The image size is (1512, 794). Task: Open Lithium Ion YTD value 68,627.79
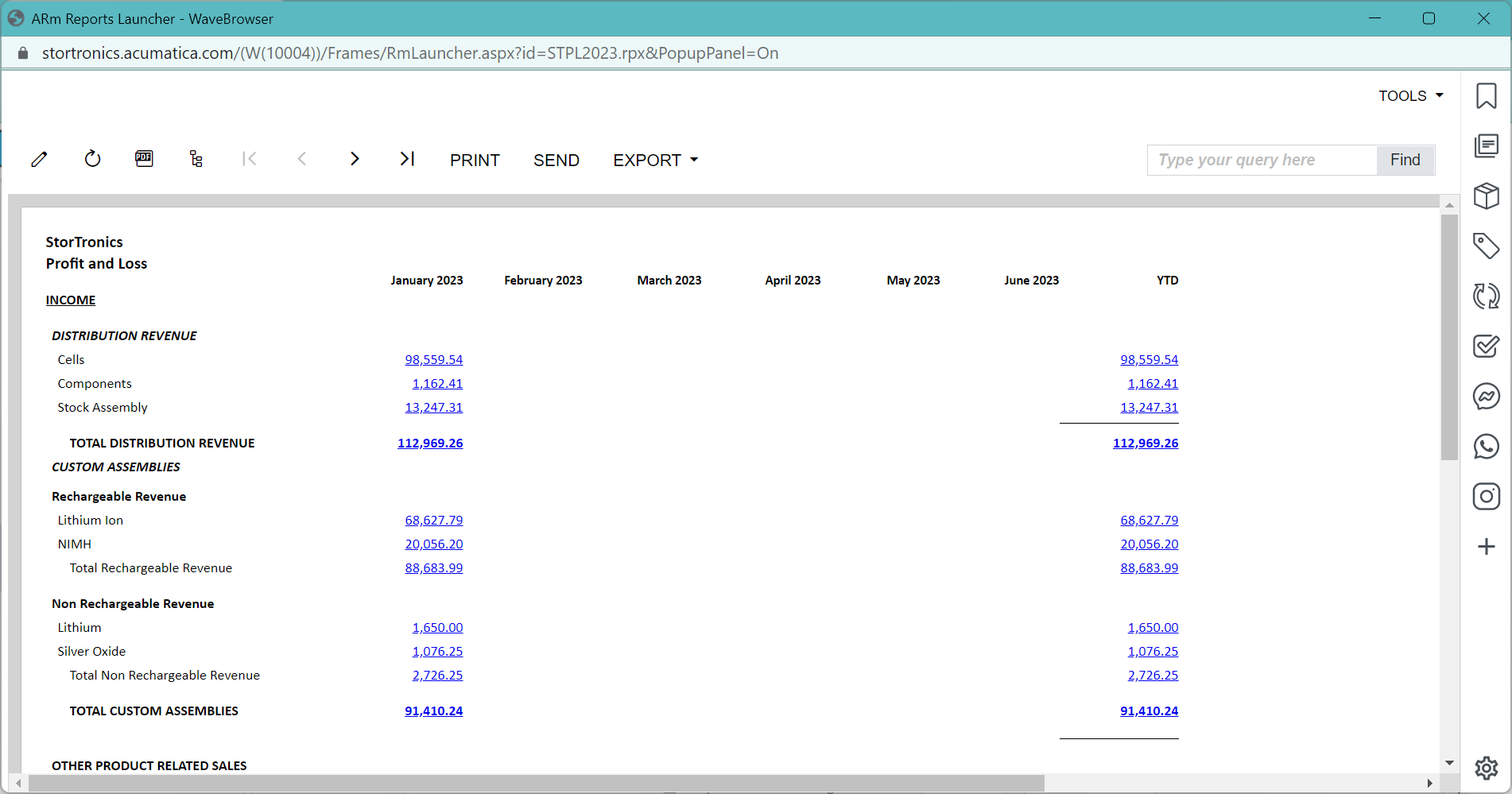(x=1150, y=520)
